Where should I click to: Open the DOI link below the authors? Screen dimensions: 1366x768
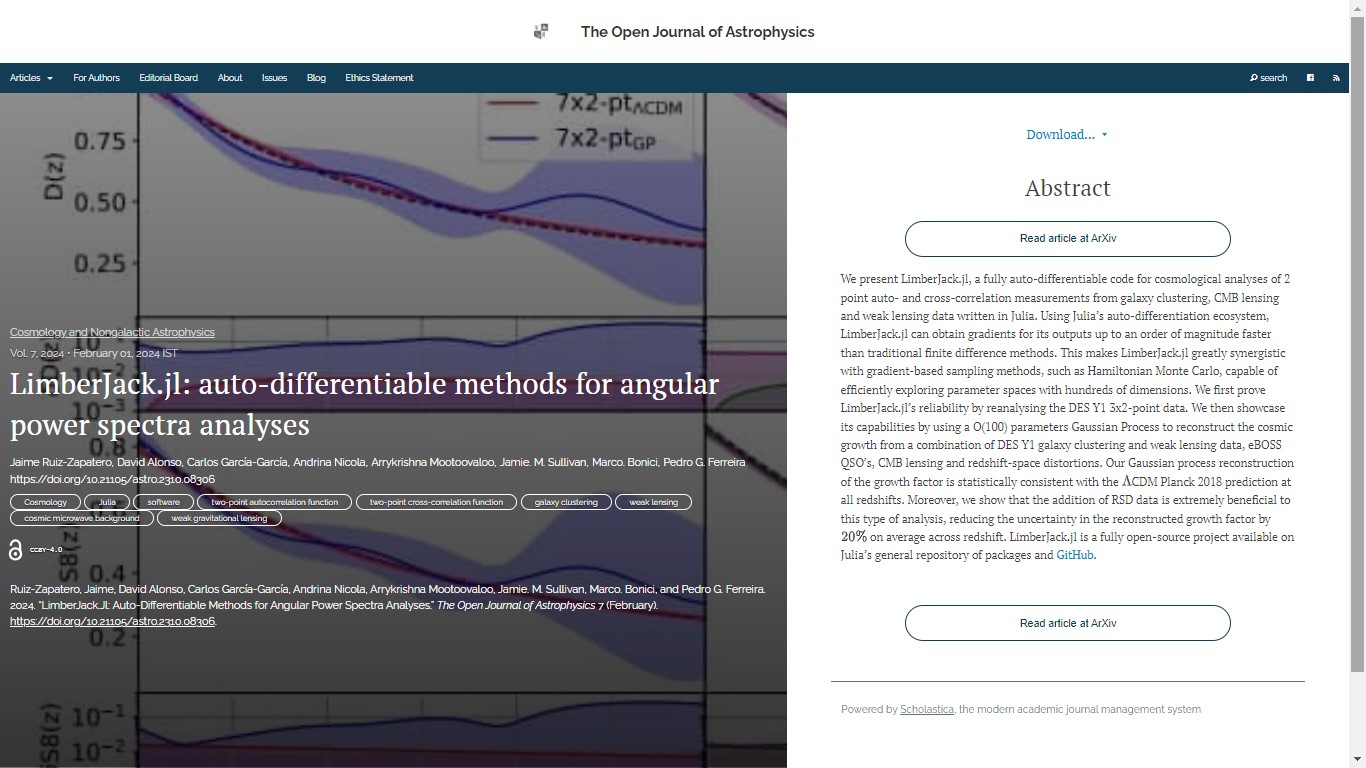[x=112, y=479]
